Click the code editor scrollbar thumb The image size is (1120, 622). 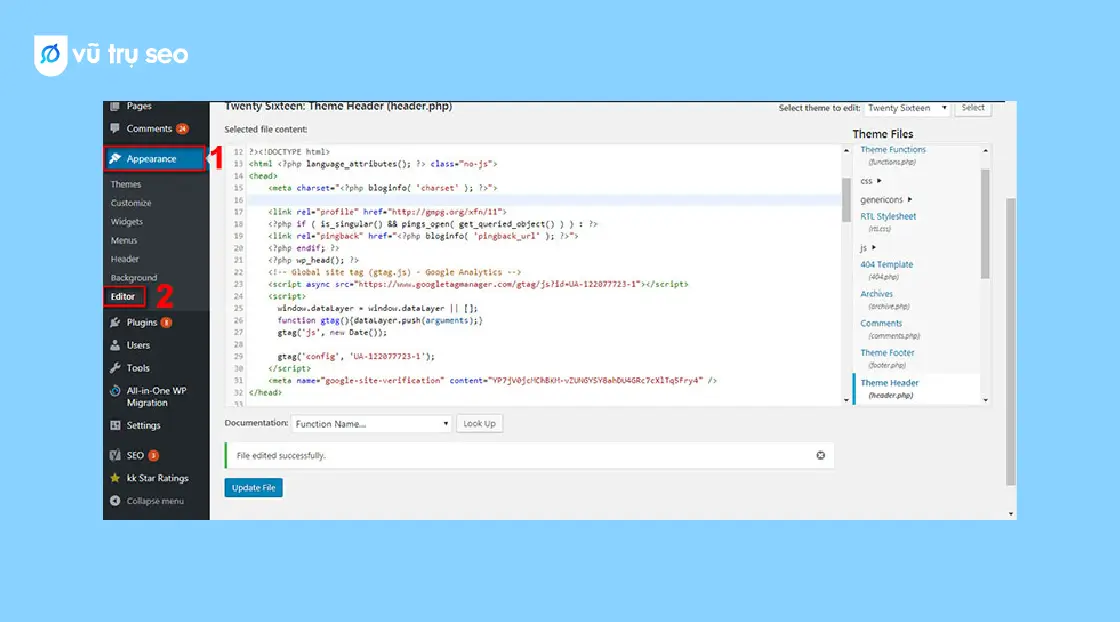[846, 200]
